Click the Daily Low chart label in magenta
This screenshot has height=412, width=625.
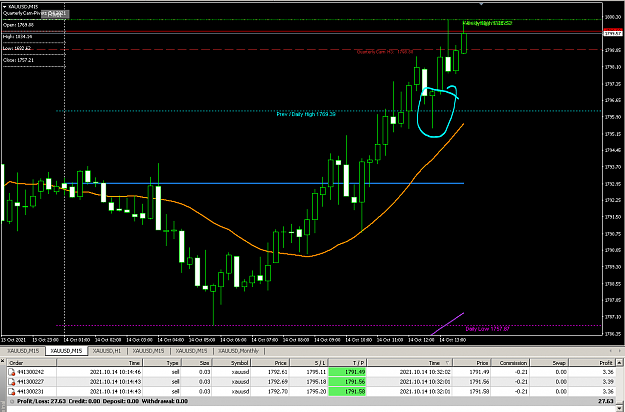point(487,329)
